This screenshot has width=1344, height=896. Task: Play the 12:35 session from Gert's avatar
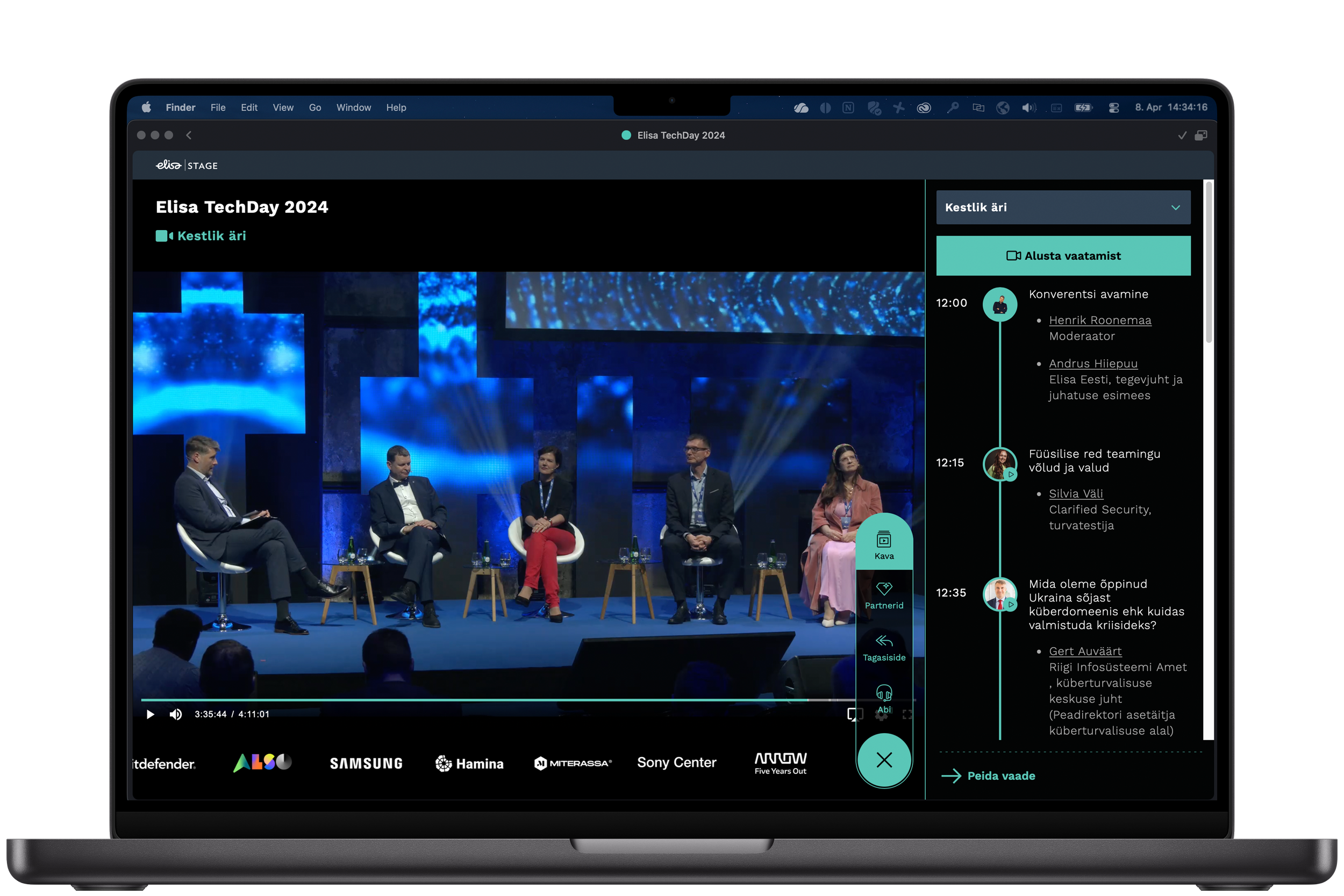point(999,594)
